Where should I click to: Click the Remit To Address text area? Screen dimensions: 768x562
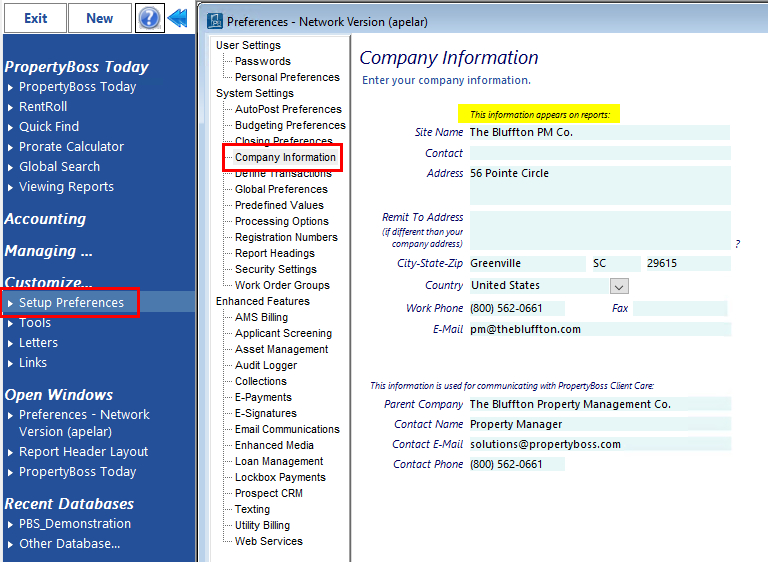[x=600, y=230]
